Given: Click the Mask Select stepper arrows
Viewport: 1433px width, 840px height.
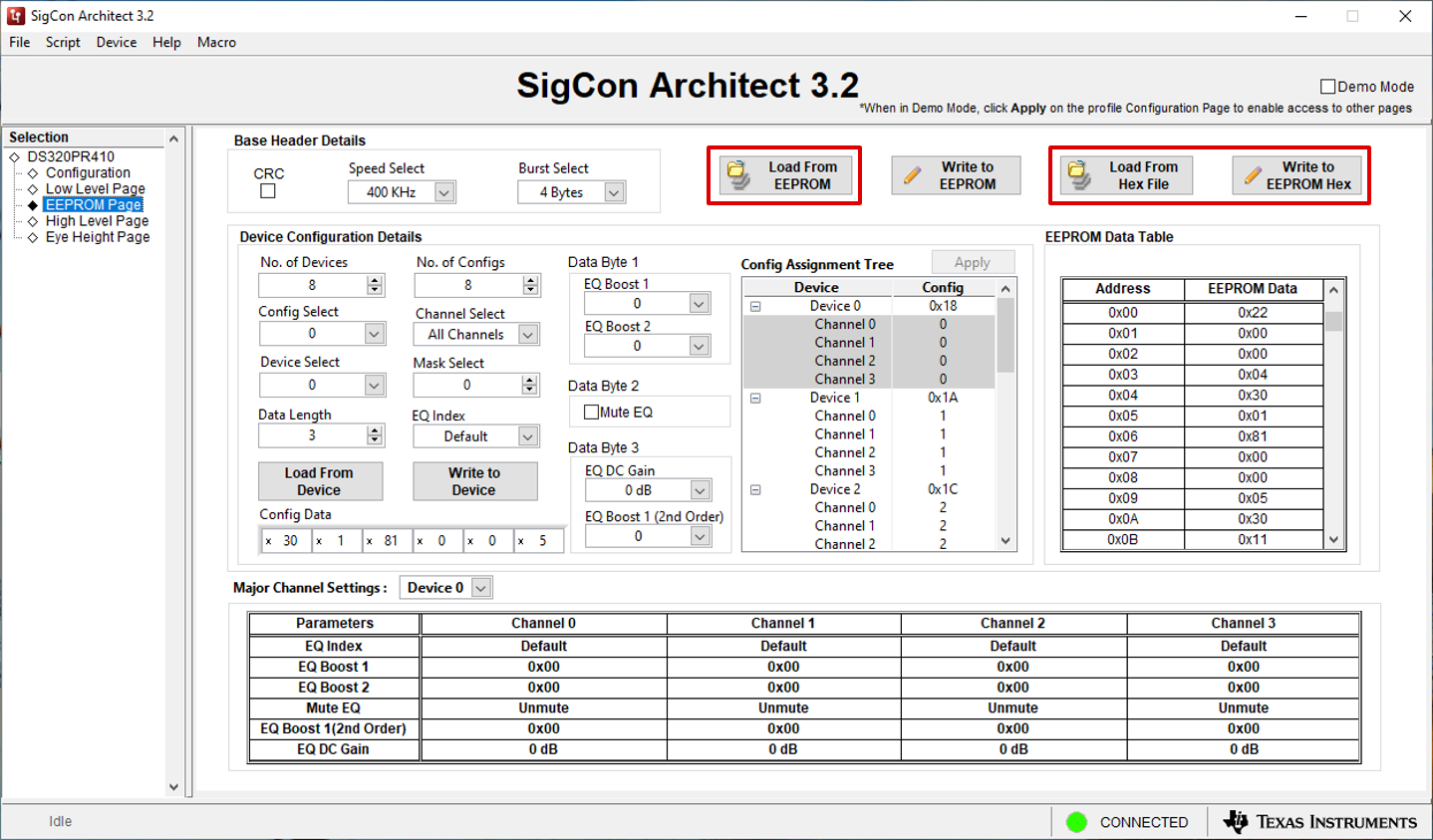Looking at the screenshot, I should 530,385.
